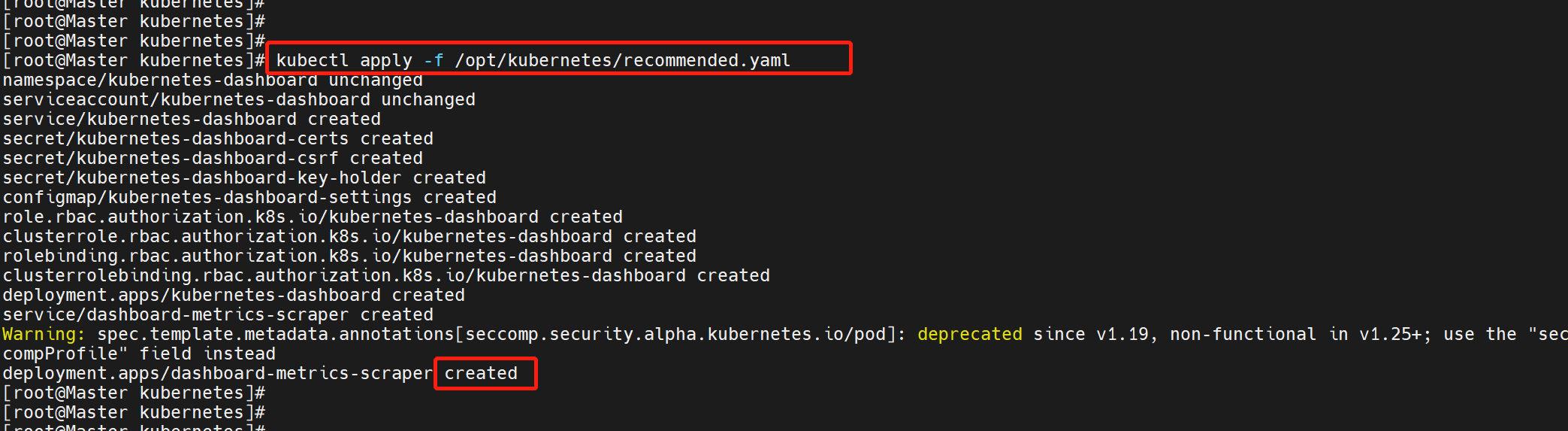Viewport: 1568px width, 431px height.
Task: Click the yellow 'Warning:' text
Action: point(44,335)
